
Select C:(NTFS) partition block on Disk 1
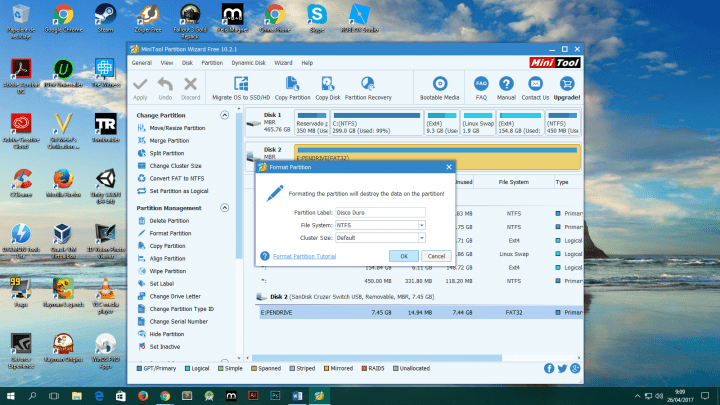[x=377, y=122]
